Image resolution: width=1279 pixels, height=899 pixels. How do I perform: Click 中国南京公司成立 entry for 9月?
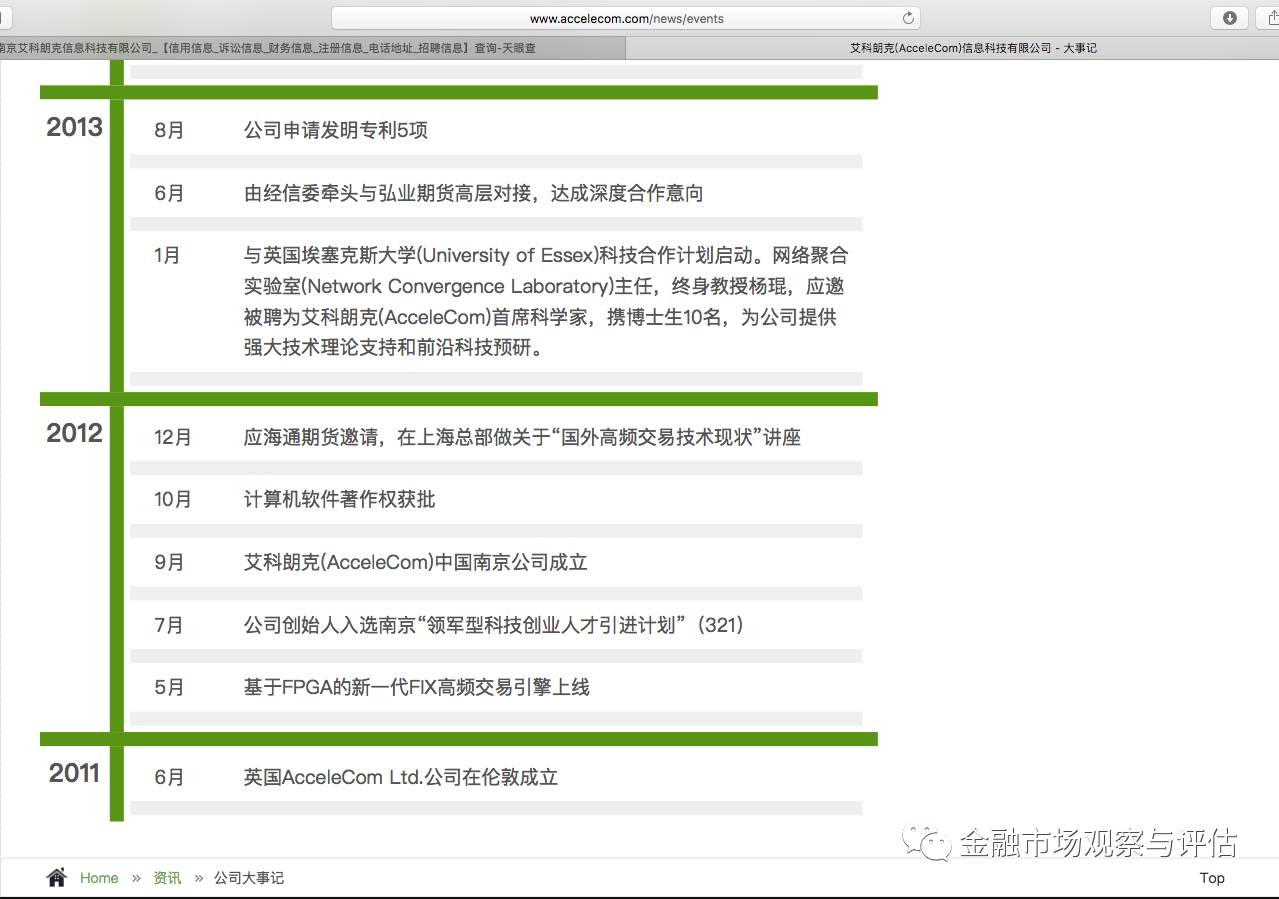416,562
